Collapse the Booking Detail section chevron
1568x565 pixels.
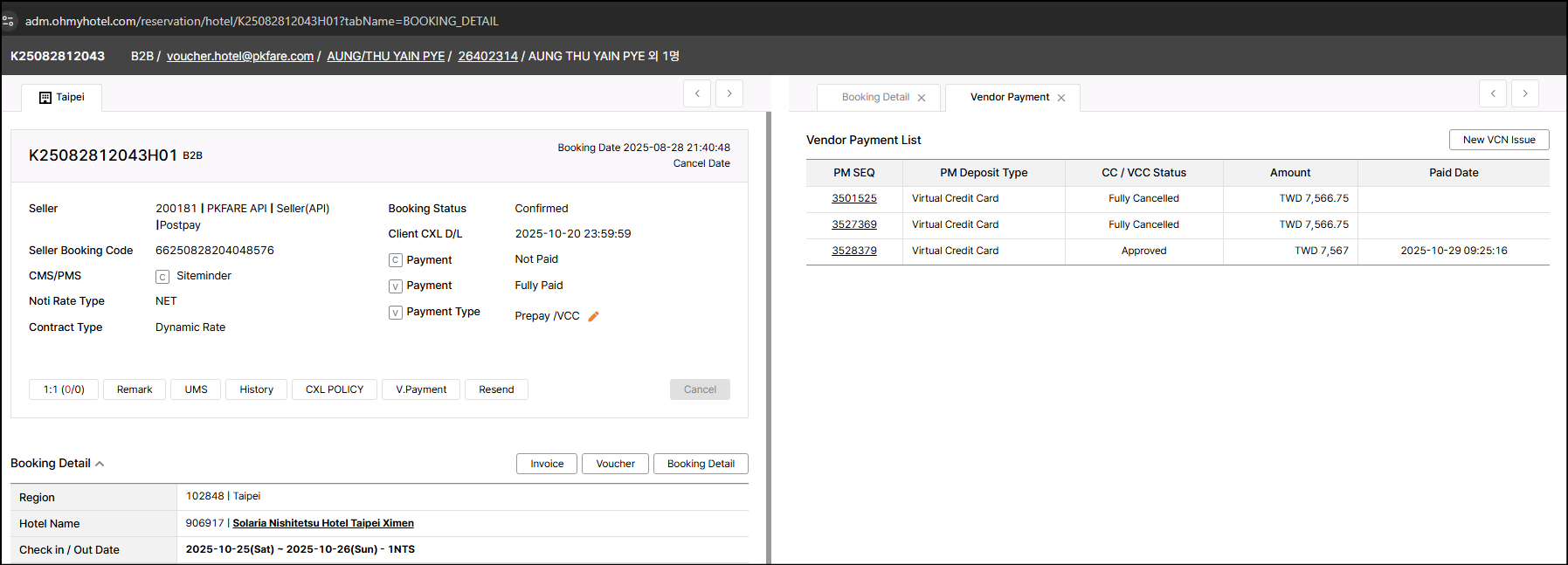pyautogui.click(x=100, y=464)
